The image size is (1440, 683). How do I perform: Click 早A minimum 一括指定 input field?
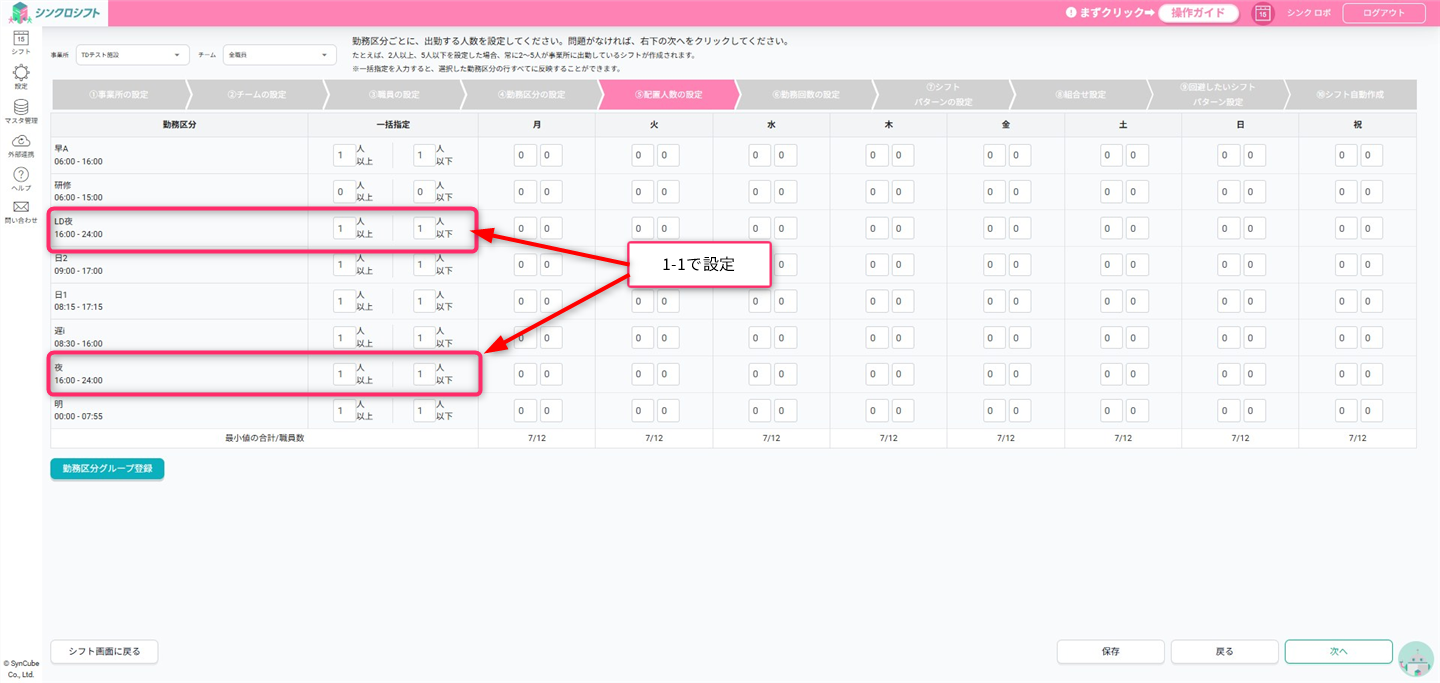pos(344,155)
